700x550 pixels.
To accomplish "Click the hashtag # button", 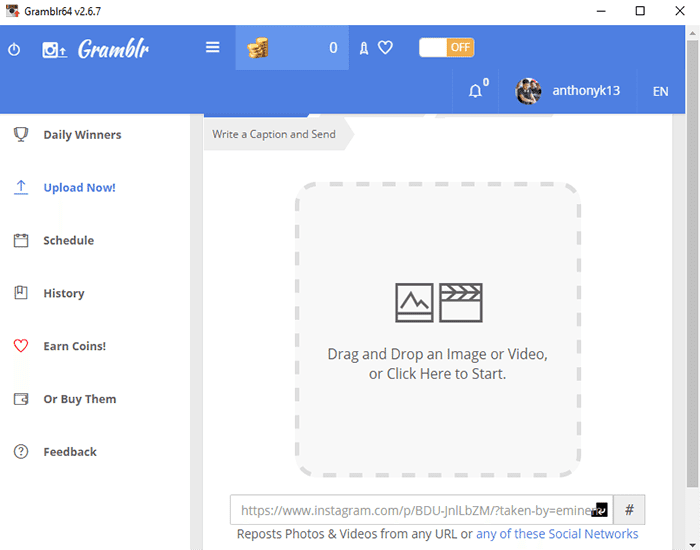I will point(629,510).
